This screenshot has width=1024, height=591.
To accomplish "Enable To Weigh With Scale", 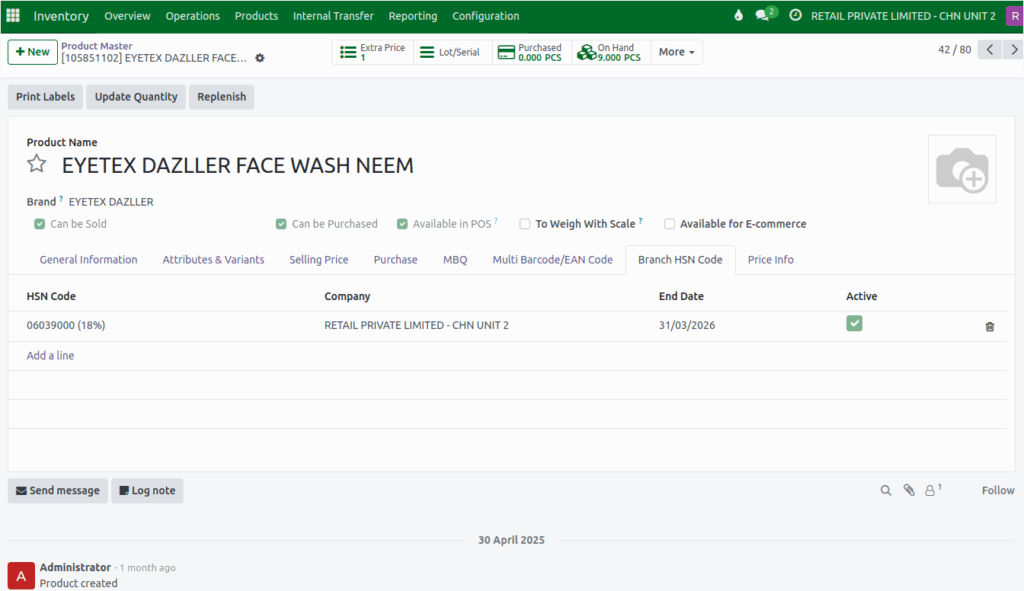I will point(525,223).
